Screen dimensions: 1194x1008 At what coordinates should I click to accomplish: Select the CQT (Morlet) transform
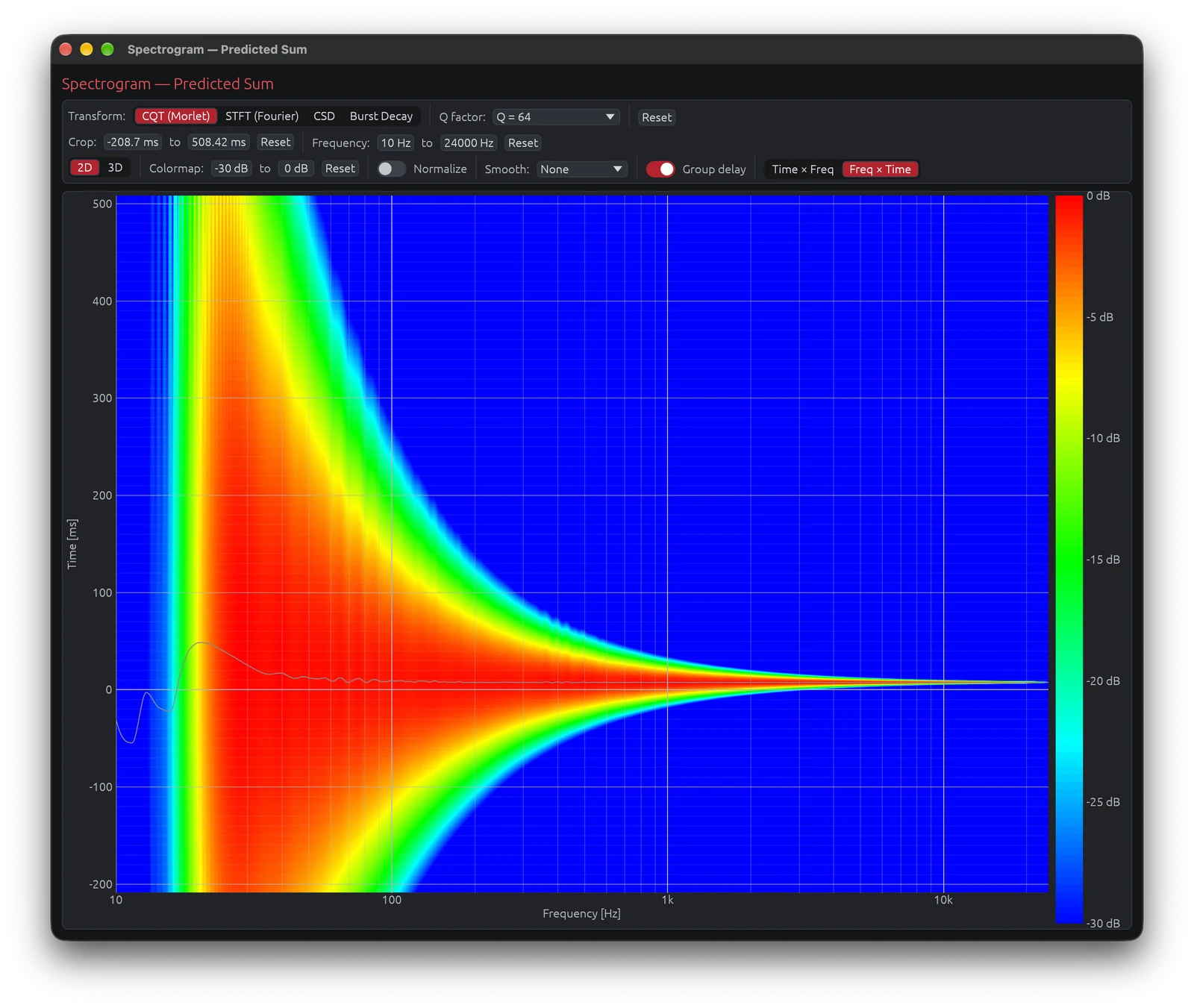pos(175,116)
